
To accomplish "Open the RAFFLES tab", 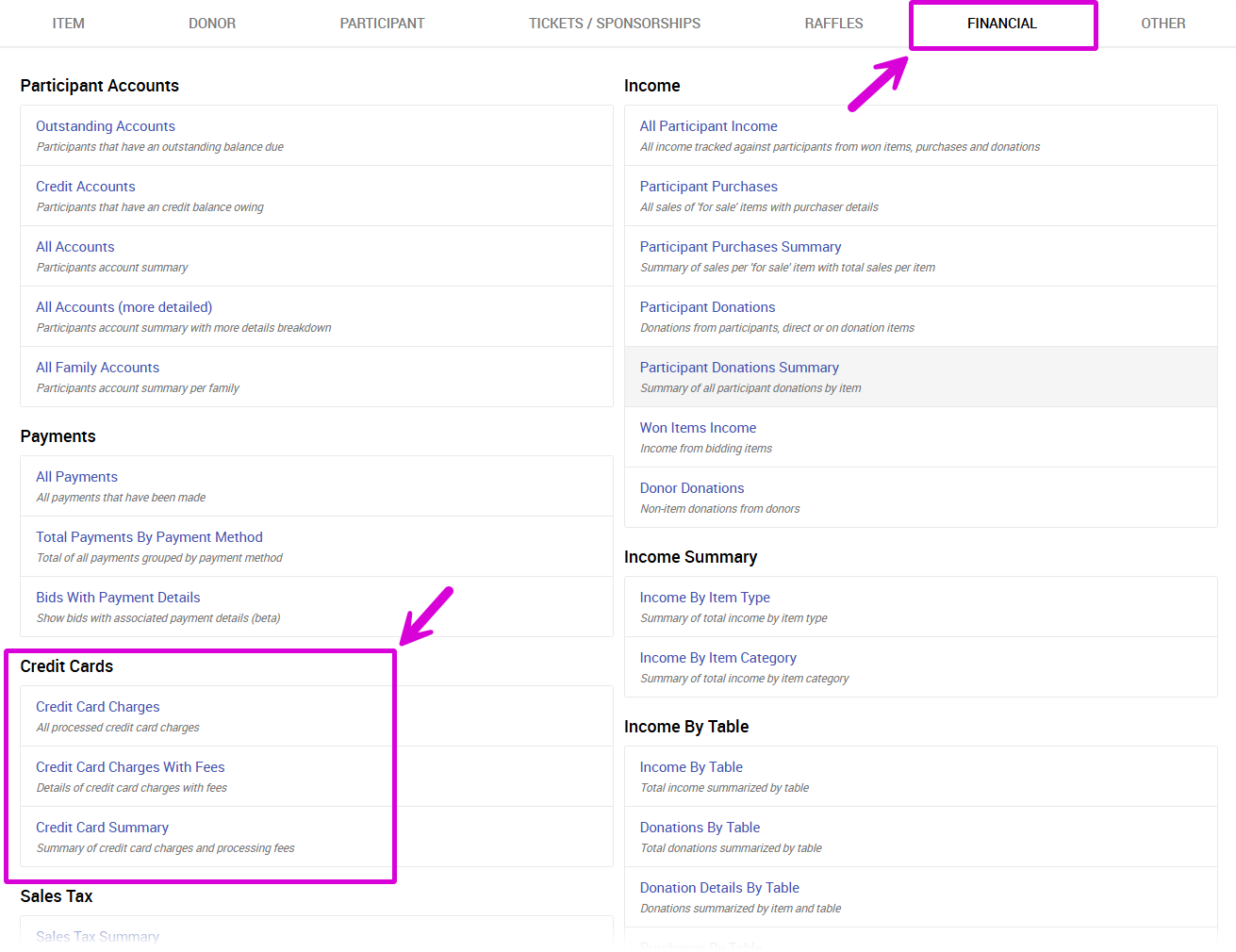I will coord(833,24).
